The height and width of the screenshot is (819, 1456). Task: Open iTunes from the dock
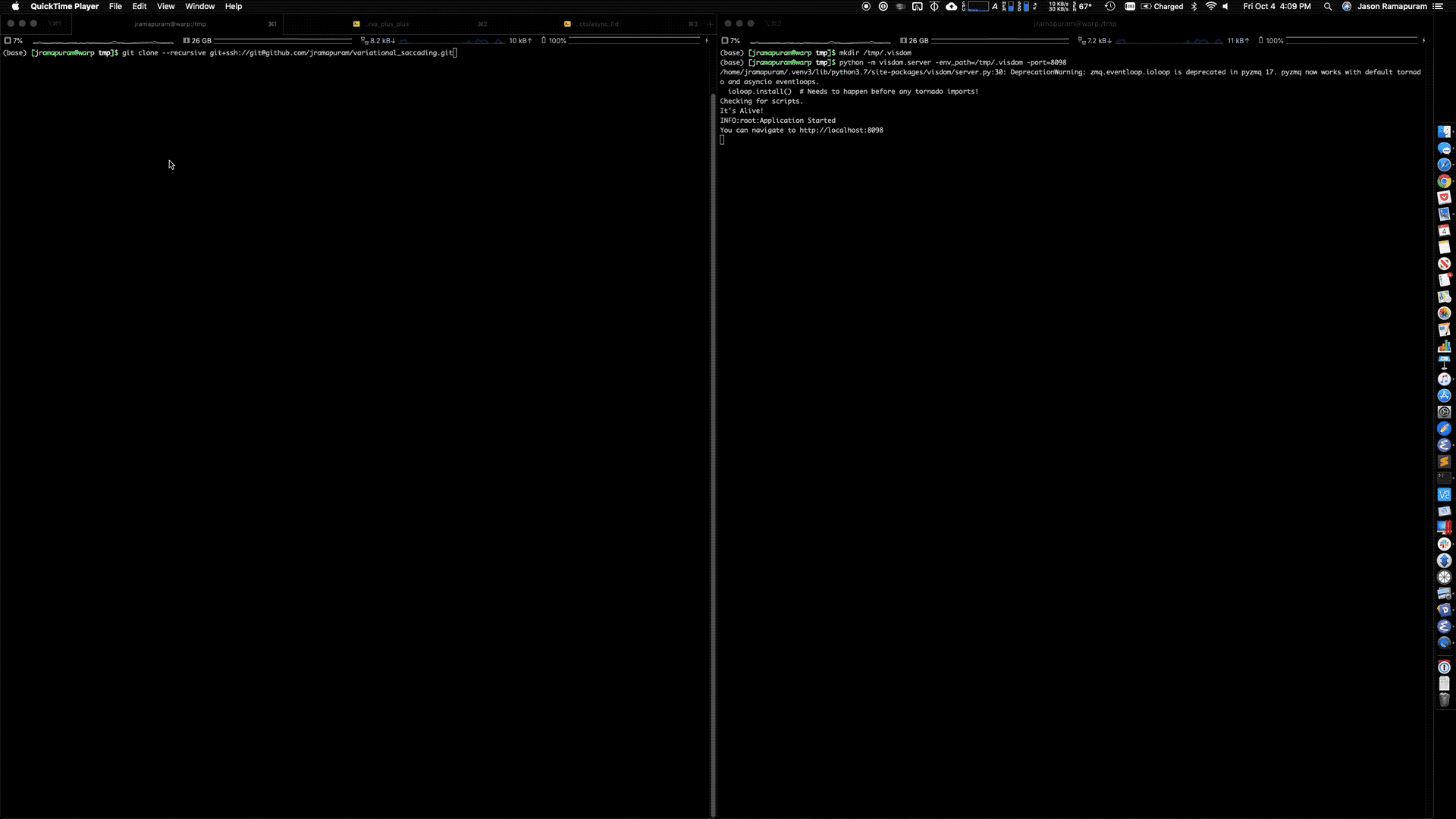(1444, 379)
